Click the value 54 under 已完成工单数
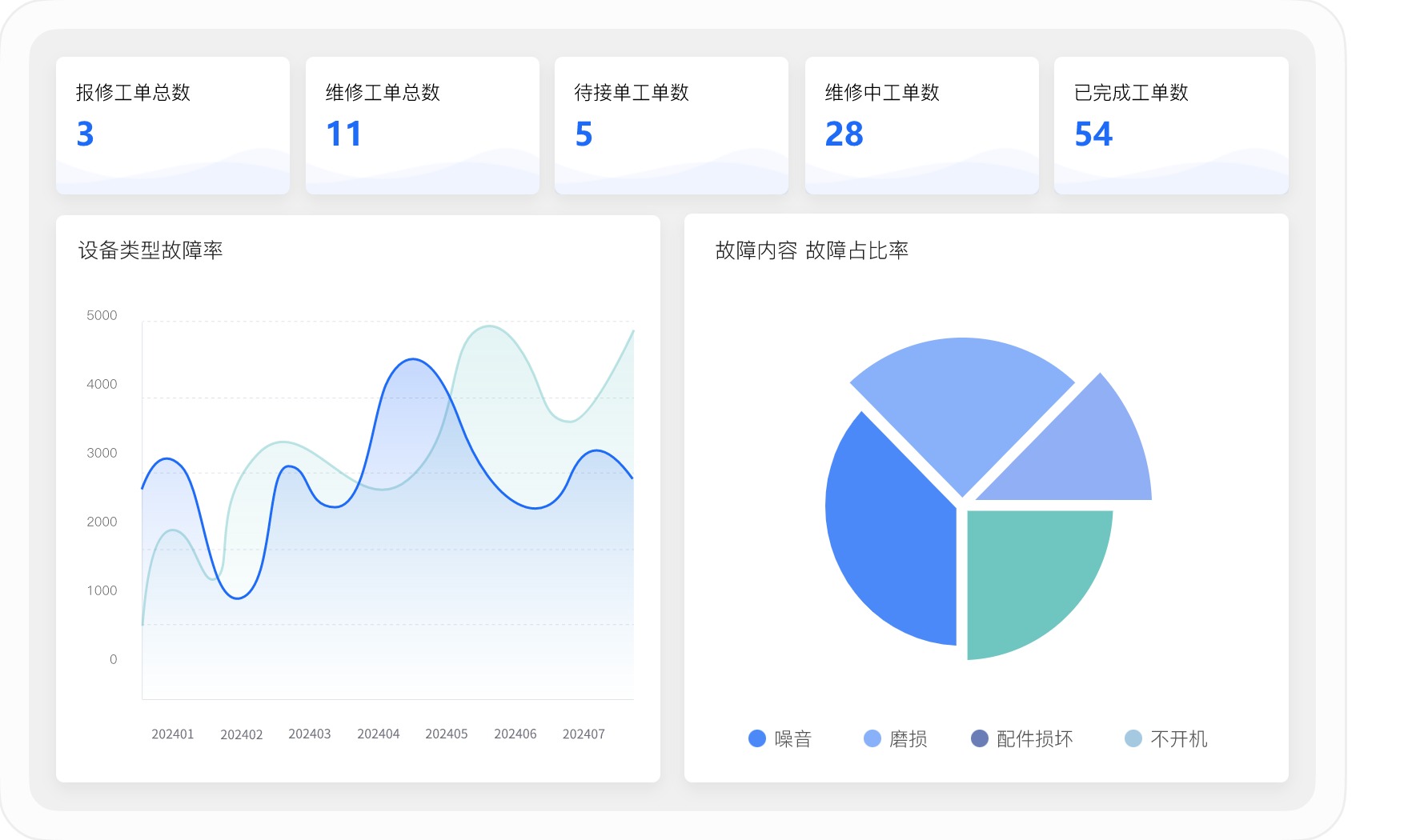This screenshot has width=1420, height=840. pos(1094,134)
